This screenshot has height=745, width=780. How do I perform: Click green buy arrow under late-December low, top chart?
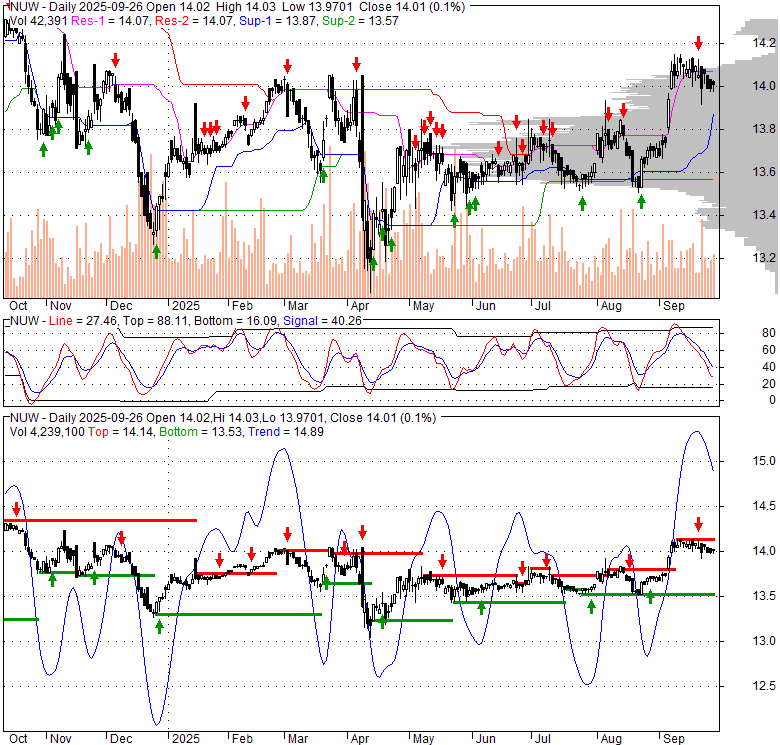[x=157, y=252]
